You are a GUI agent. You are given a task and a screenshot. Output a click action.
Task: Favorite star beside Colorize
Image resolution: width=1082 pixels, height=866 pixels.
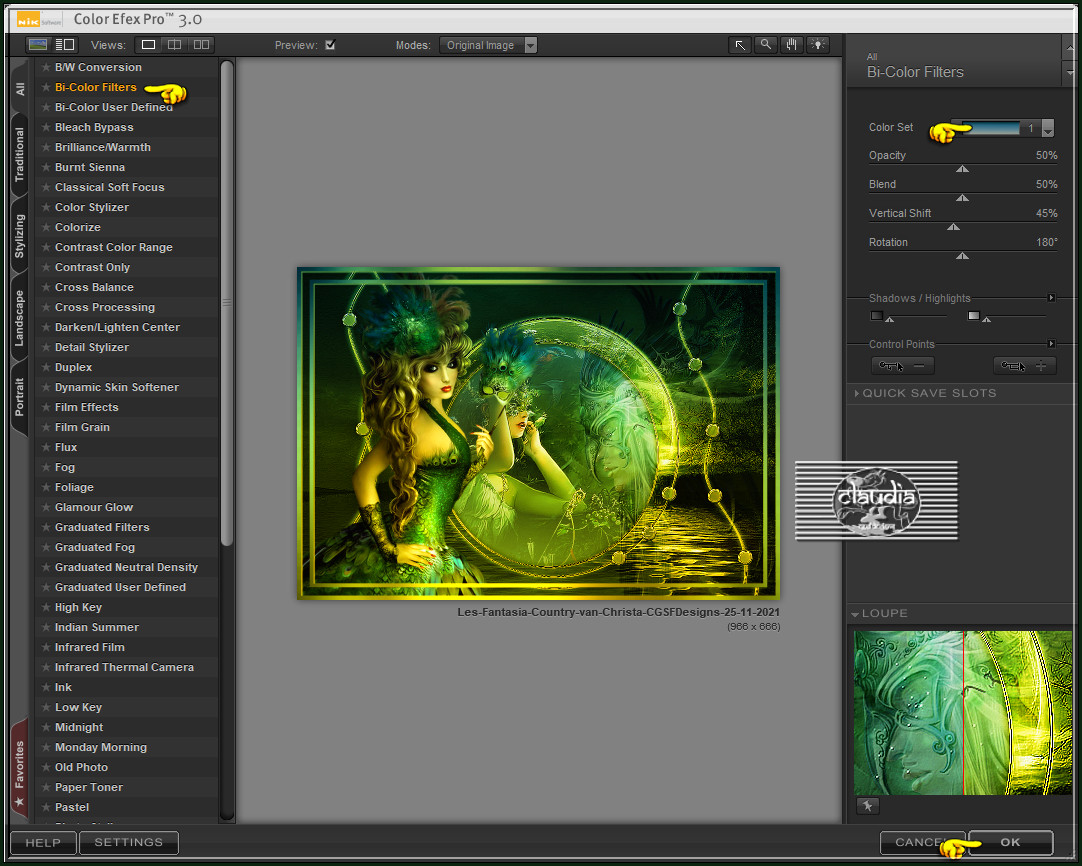click(x=46, y=227)
